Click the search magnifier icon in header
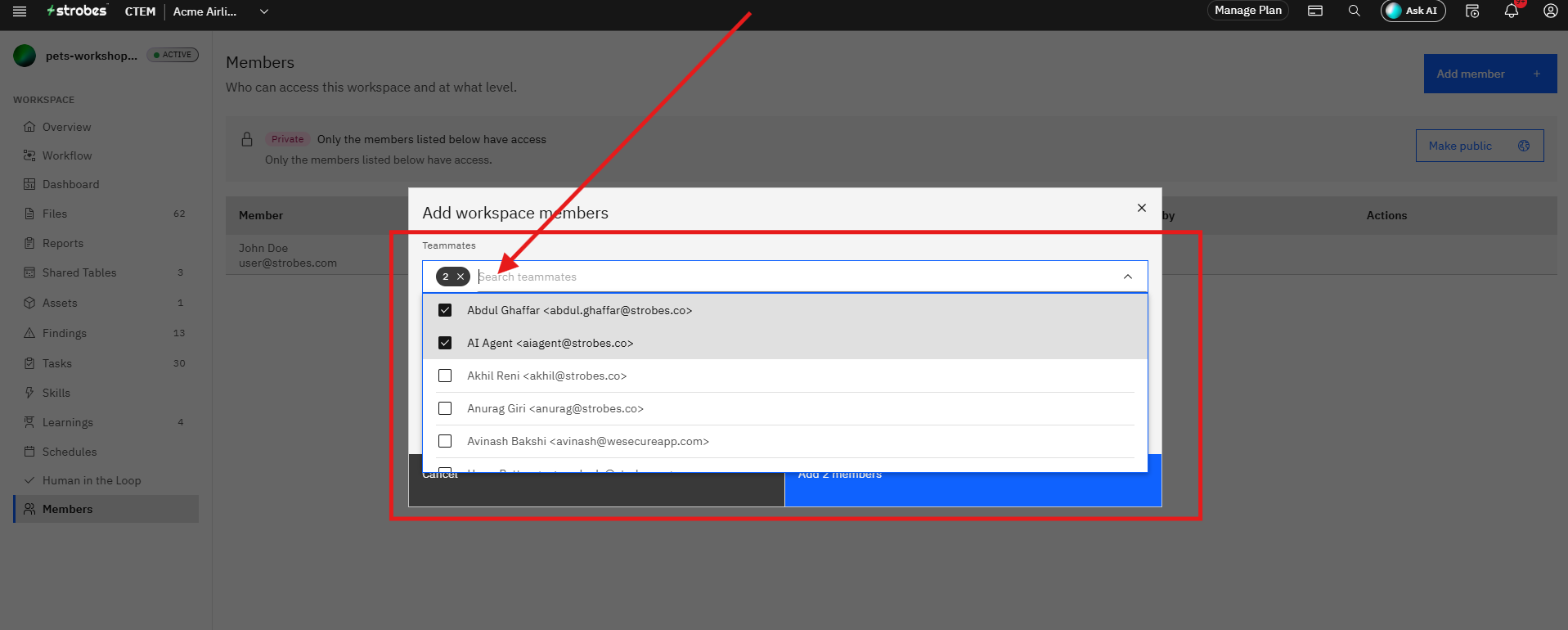This screenshot has width=1568, height=630. pyautogui.click(x=1355, y=11)
